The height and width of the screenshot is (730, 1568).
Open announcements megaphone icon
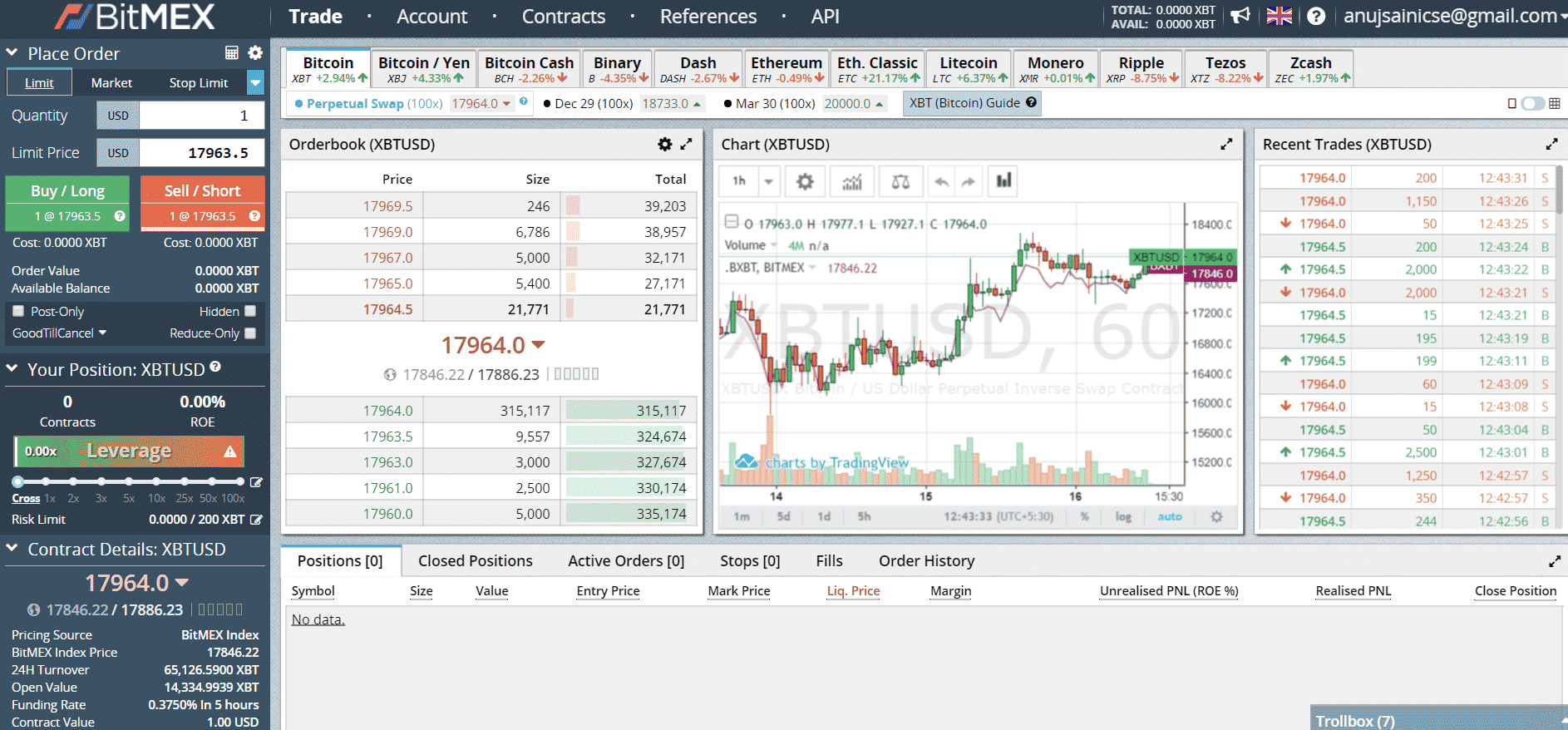(x=1240, y=16)
